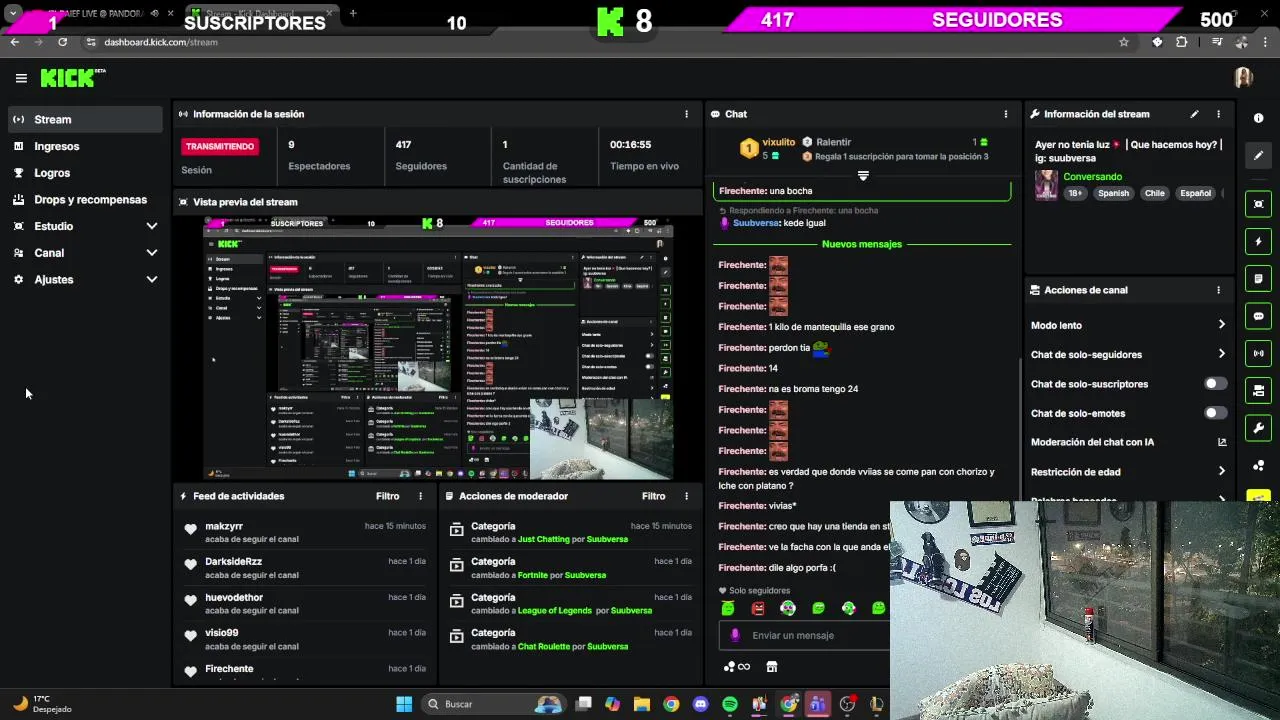Expand Chat de solo-seguidores setting
Screen dimensions: 1280x720
click(1128, 354)
